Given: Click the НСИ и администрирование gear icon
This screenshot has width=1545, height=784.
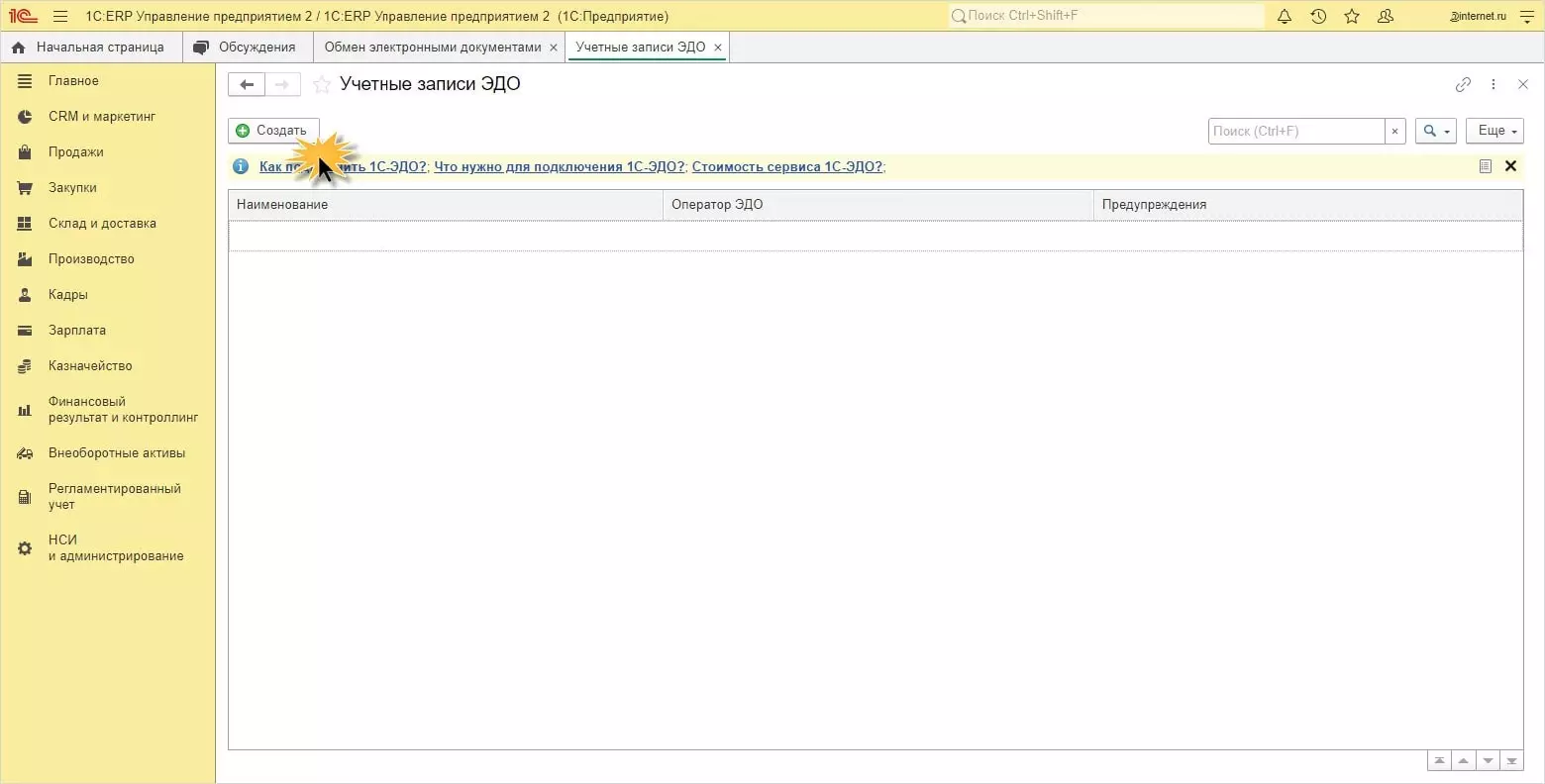Looking at the screenshot, I should 25,548.
